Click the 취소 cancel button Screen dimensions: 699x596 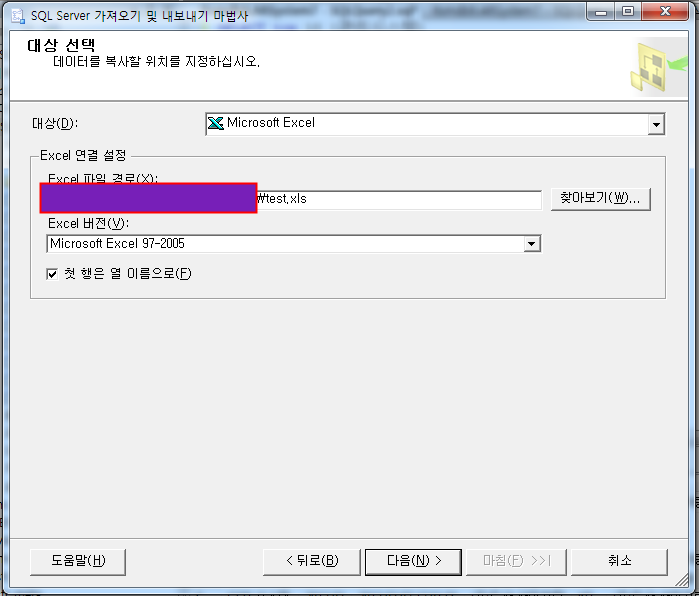pyautogui.click(x=619, y=562)
